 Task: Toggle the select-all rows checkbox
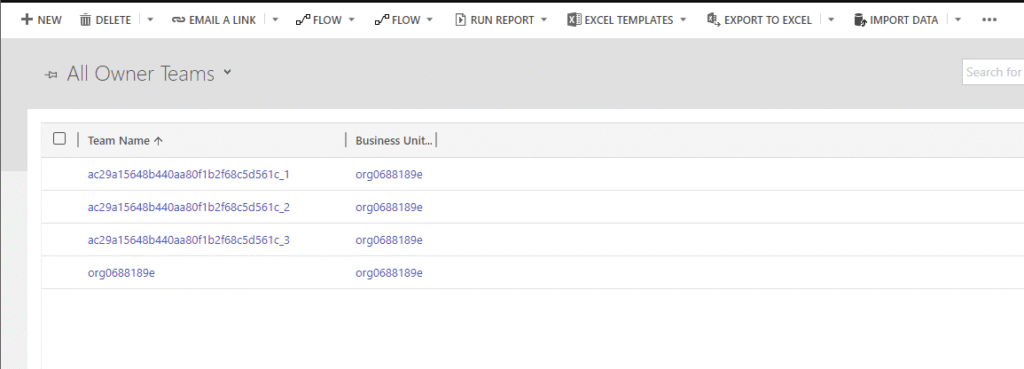pyautogui.click(x=59, y=138)
